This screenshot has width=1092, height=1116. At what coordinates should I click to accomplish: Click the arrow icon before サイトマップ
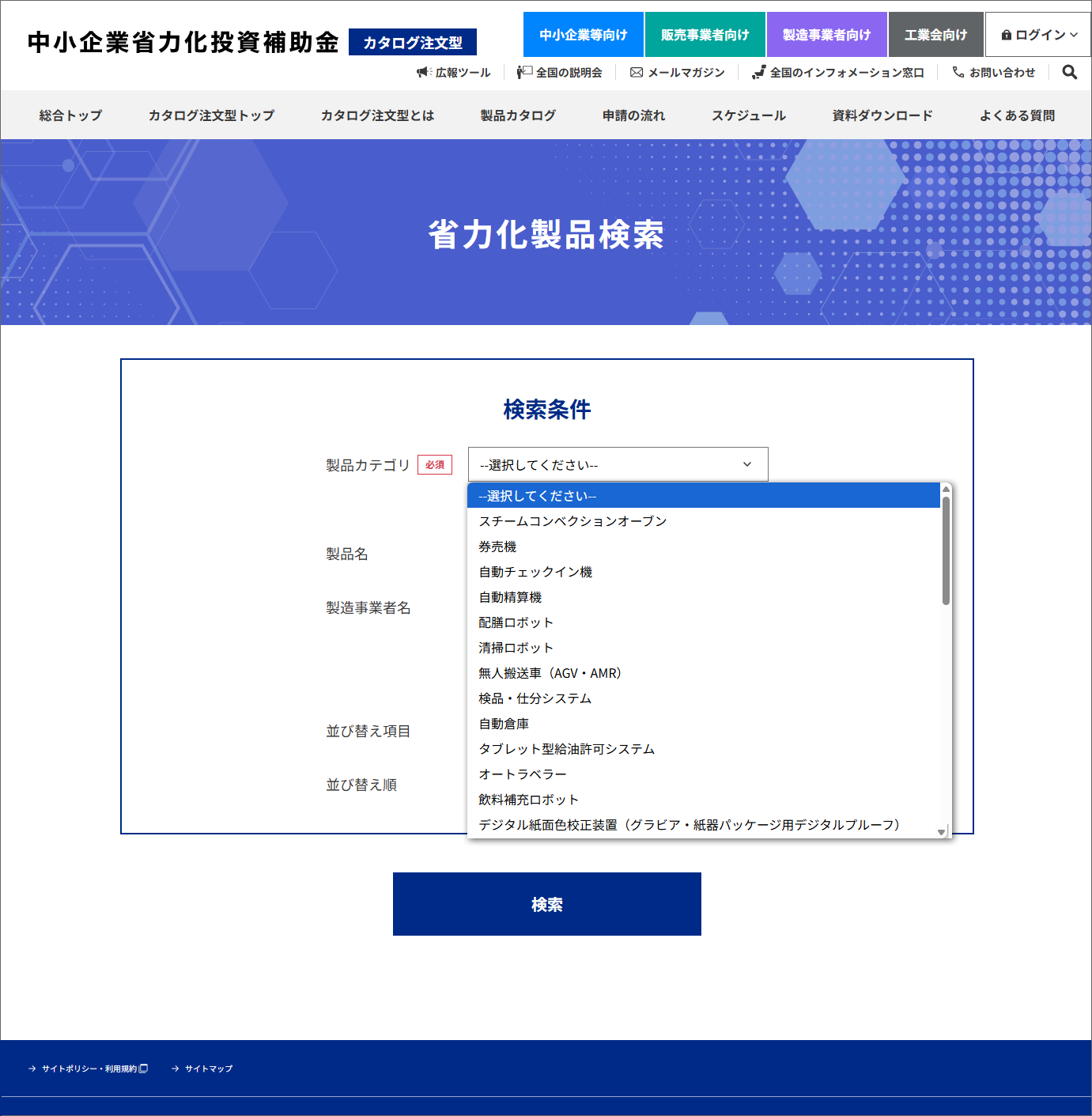pyautogui.click(x=176, y=1069)
